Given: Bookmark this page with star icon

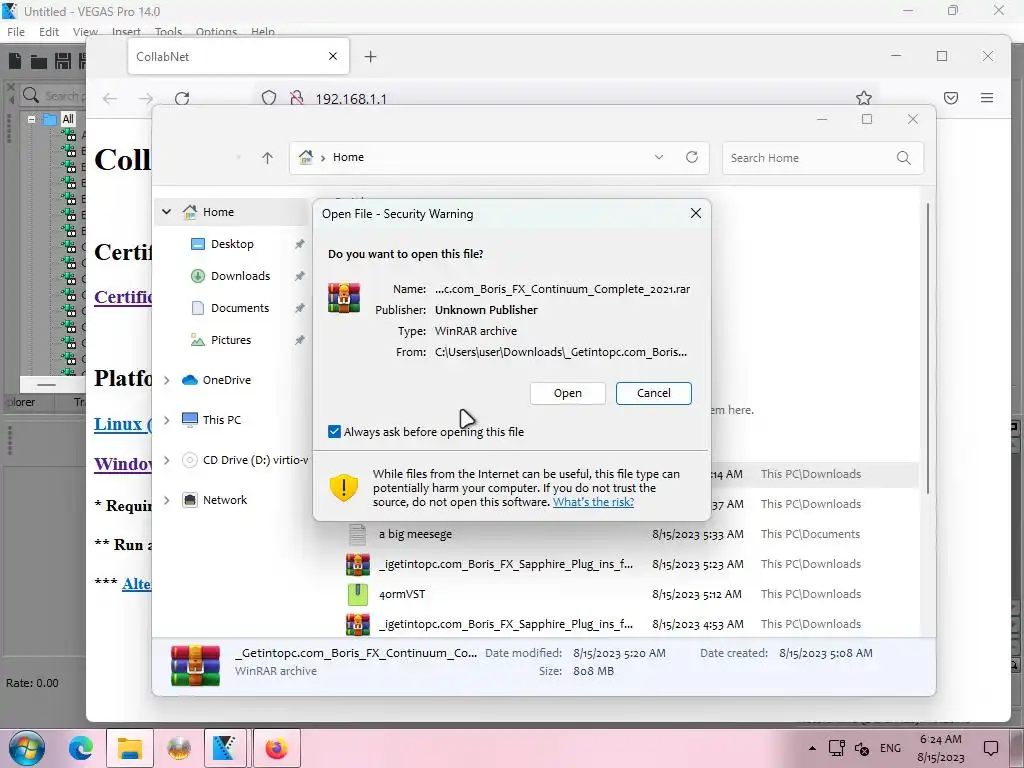Looking at the screenshot, I should pos(863,98).
